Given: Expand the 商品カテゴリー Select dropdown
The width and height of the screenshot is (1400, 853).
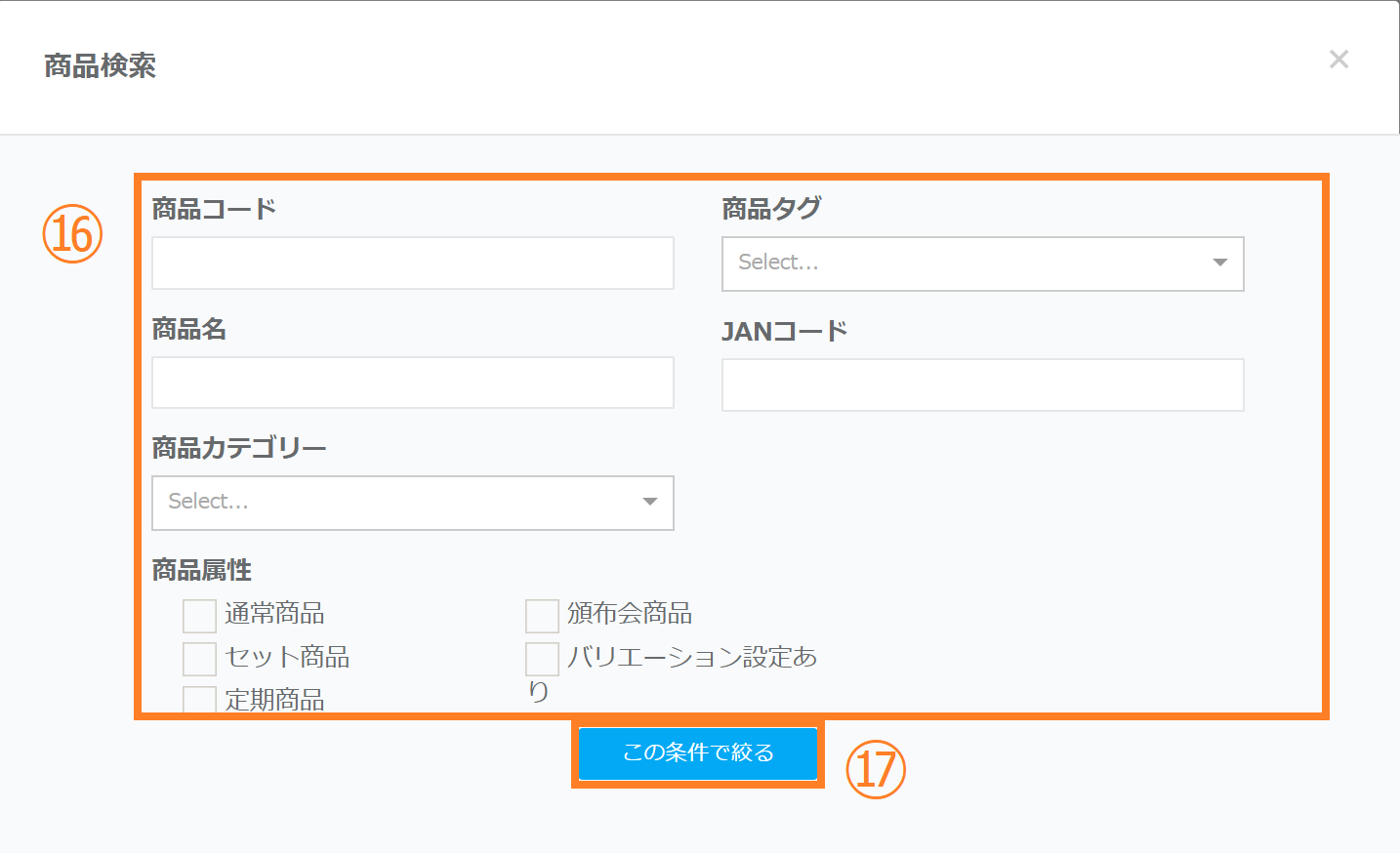Looking at the screenshot, I should tap(395, 503).
